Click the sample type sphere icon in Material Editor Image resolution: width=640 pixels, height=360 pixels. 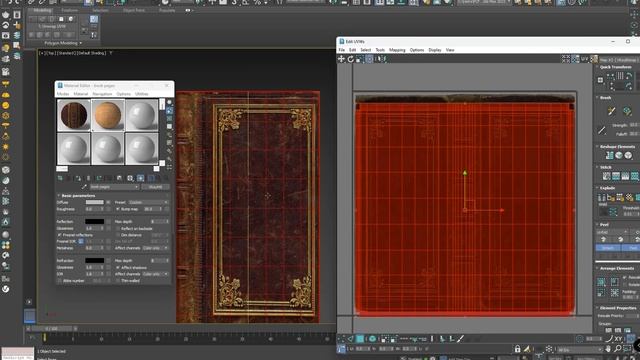[x=169, y=102]
